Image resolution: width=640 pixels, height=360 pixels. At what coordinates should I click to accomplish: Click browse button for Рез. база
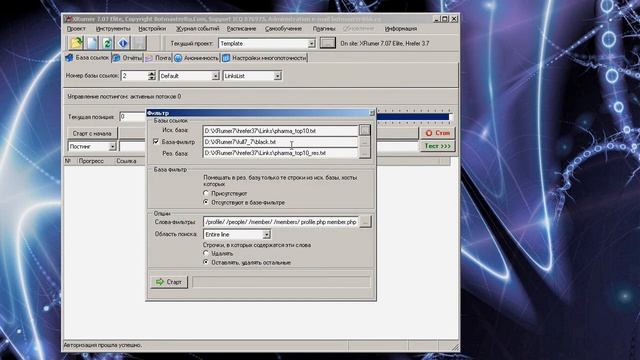pos(364,153)
